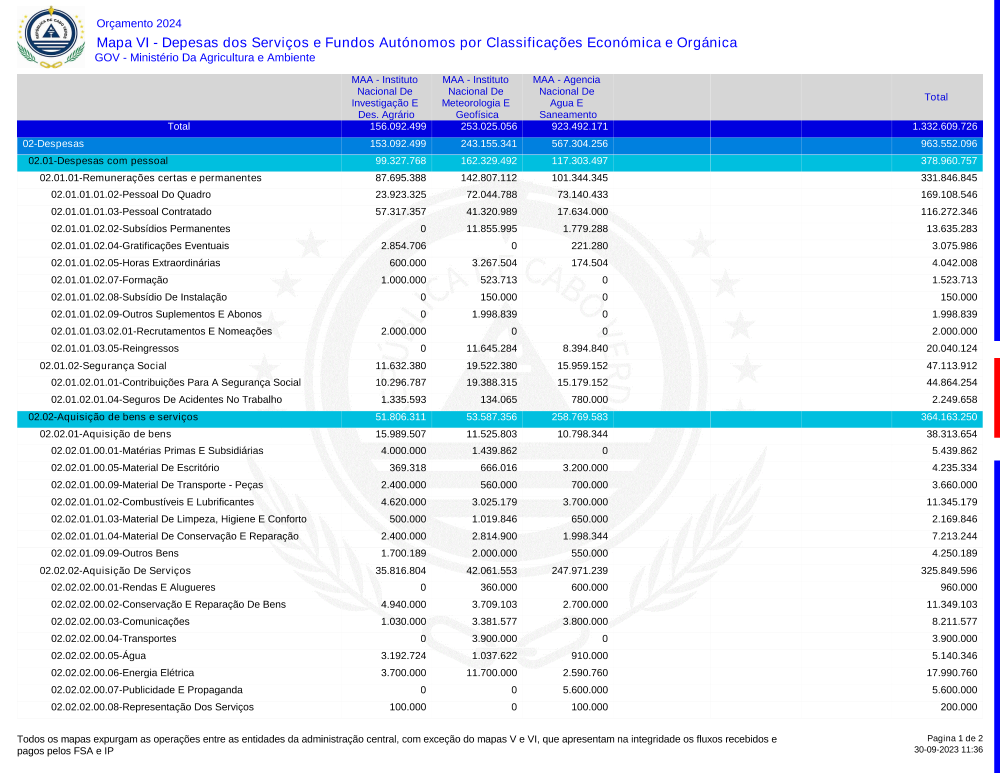The height and width of the screenshot is (773, 1000).
Task: Select the 02.01.01-Remunerações certas e permanentes row
Action: tap(150, 178)
